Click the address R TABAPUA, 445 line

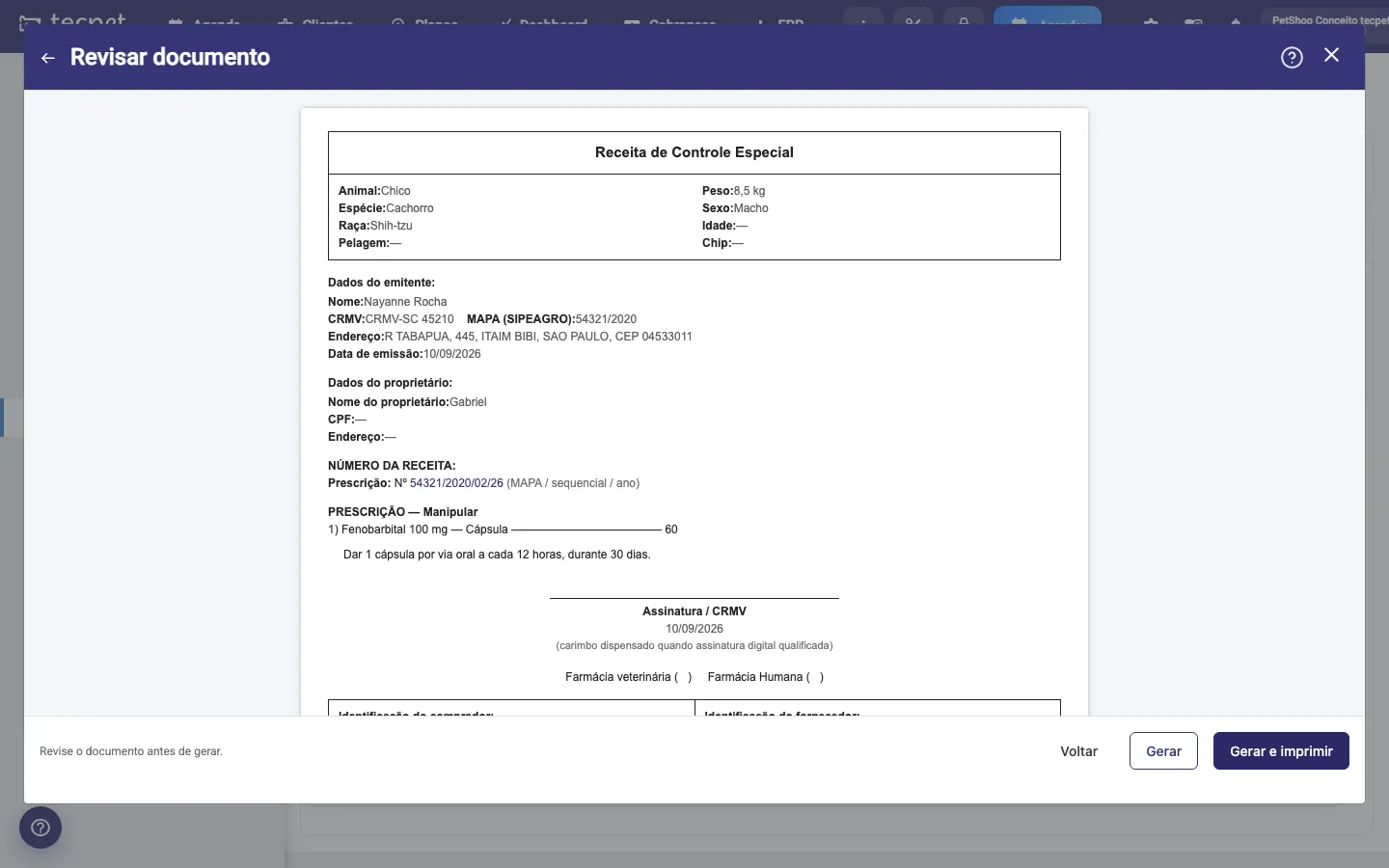(510, 337)
